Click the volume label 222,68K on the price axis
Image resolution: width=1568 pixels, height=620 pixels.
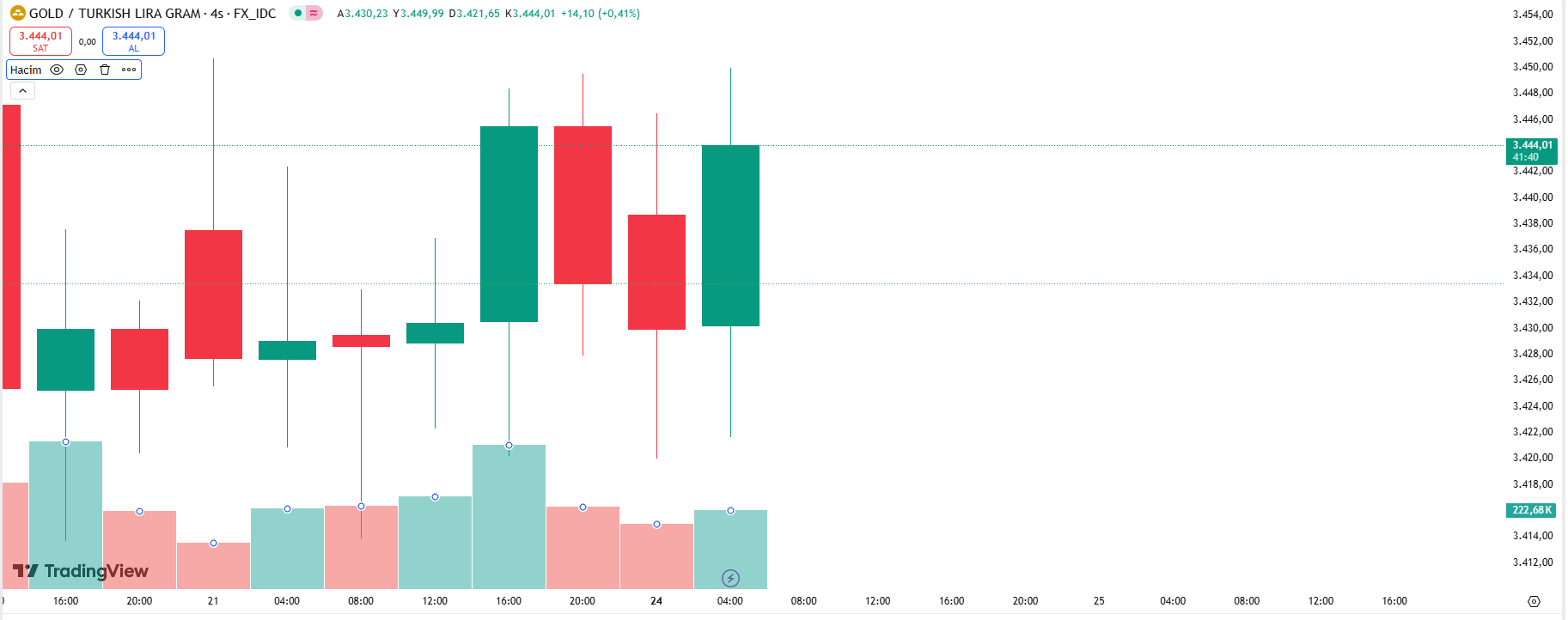point(1532,510)
